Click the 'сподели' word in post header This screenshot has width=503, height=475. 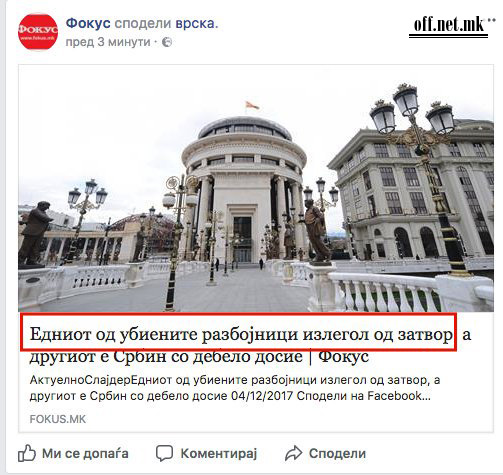[143, 23]
